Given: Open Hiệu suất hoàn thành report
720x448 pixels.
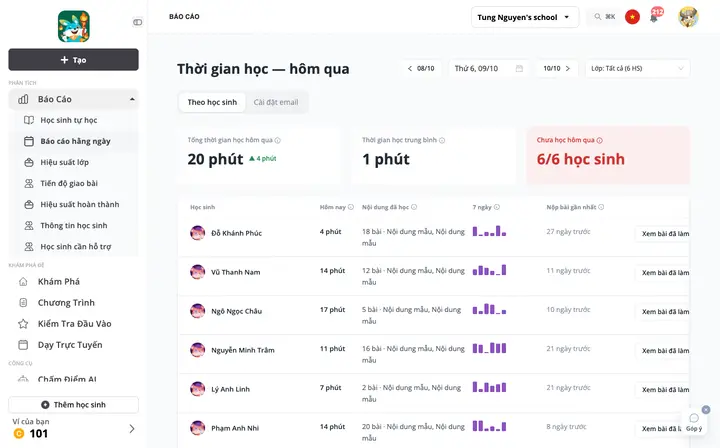Looking at the screenshot, I should point(73,204).
